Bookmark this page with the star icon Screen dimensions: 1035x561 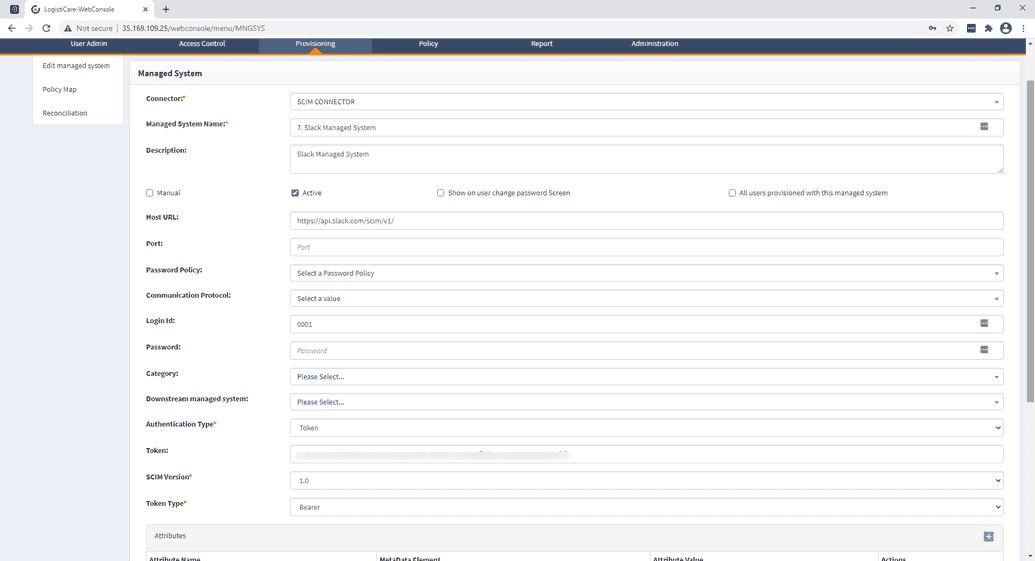[950, 28]
